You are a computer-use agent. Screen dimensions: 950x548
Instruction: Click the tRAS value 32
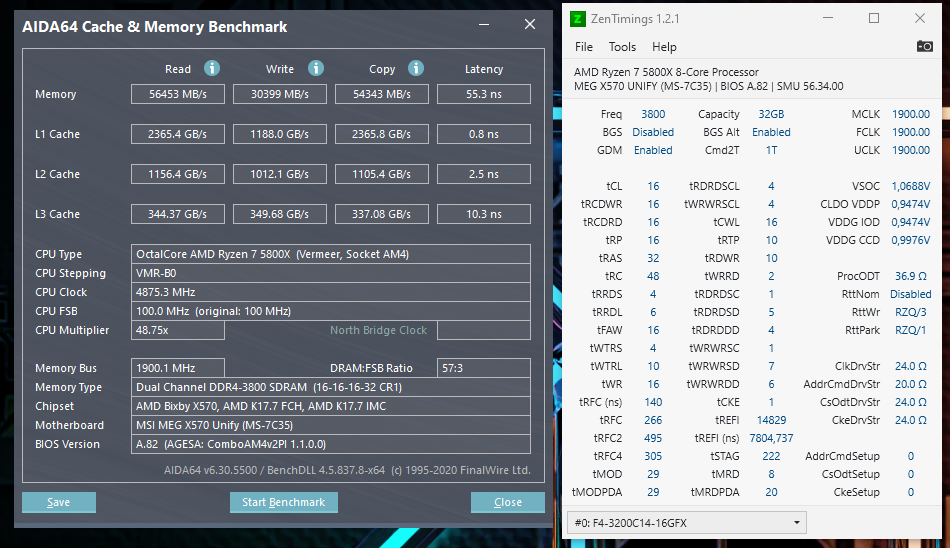point(653,258)
